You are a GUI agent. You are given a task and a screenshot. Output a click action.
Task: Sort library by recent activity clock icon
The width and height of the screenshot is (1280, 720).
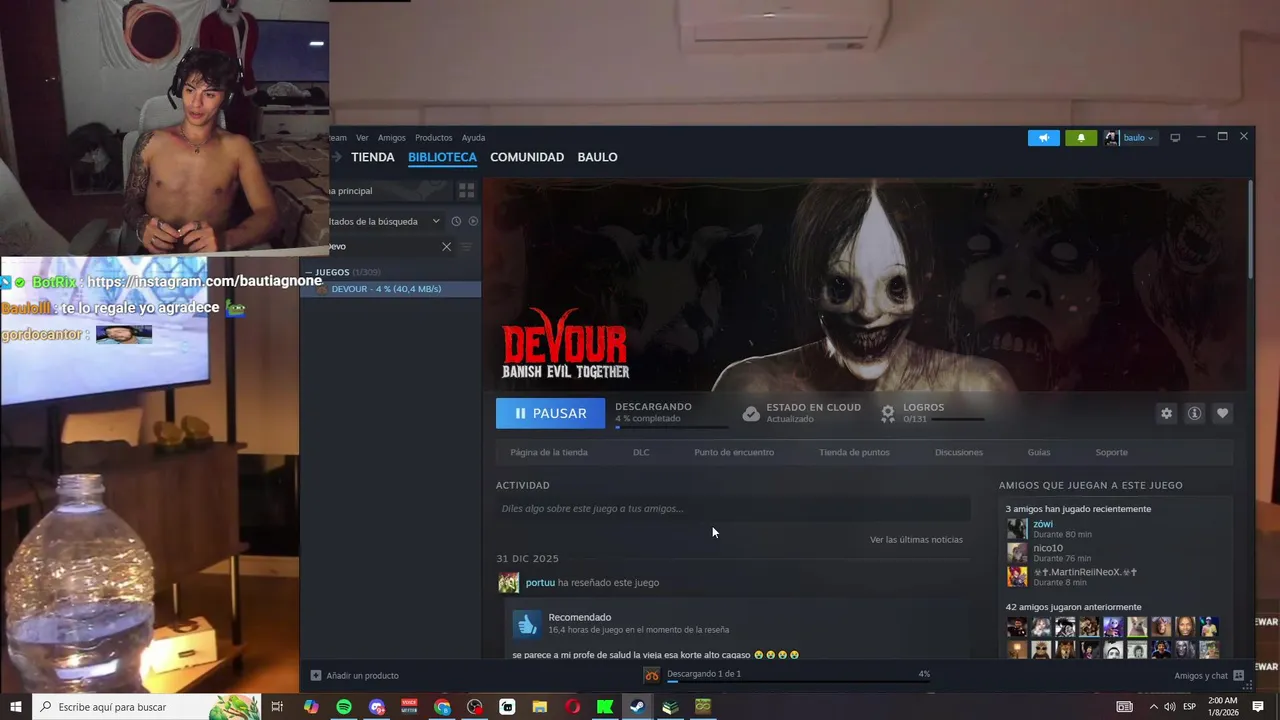click(456, 221)
